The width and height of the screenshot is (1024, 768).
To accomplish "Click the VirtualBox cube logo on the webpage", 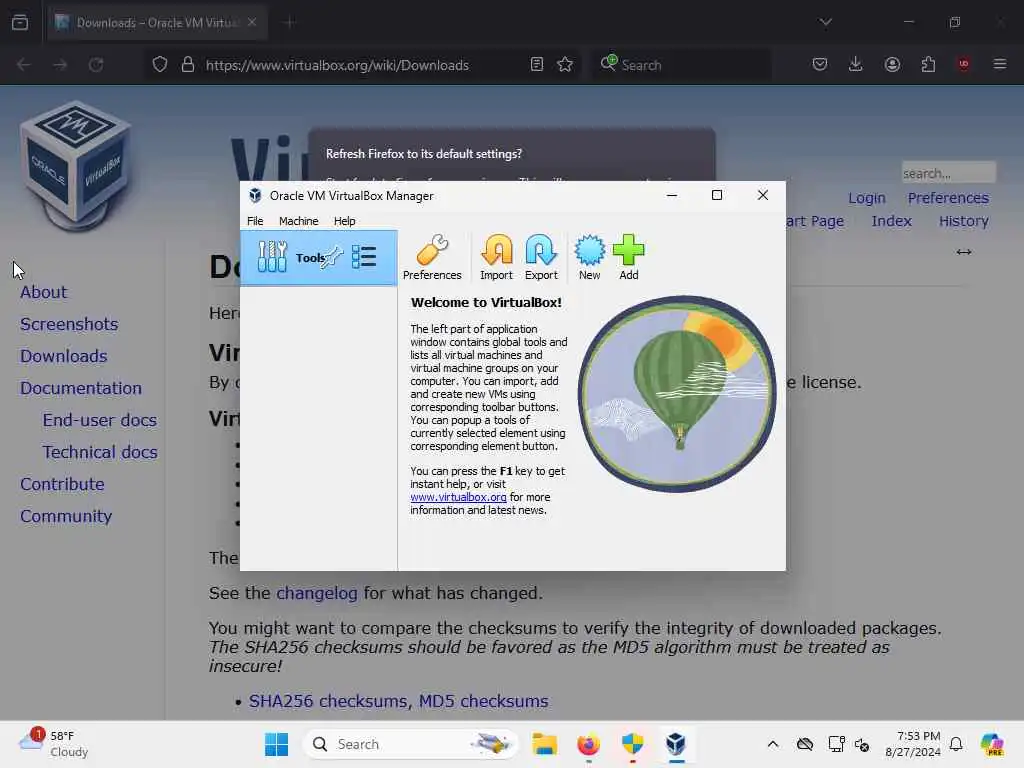I will [76, 165].
